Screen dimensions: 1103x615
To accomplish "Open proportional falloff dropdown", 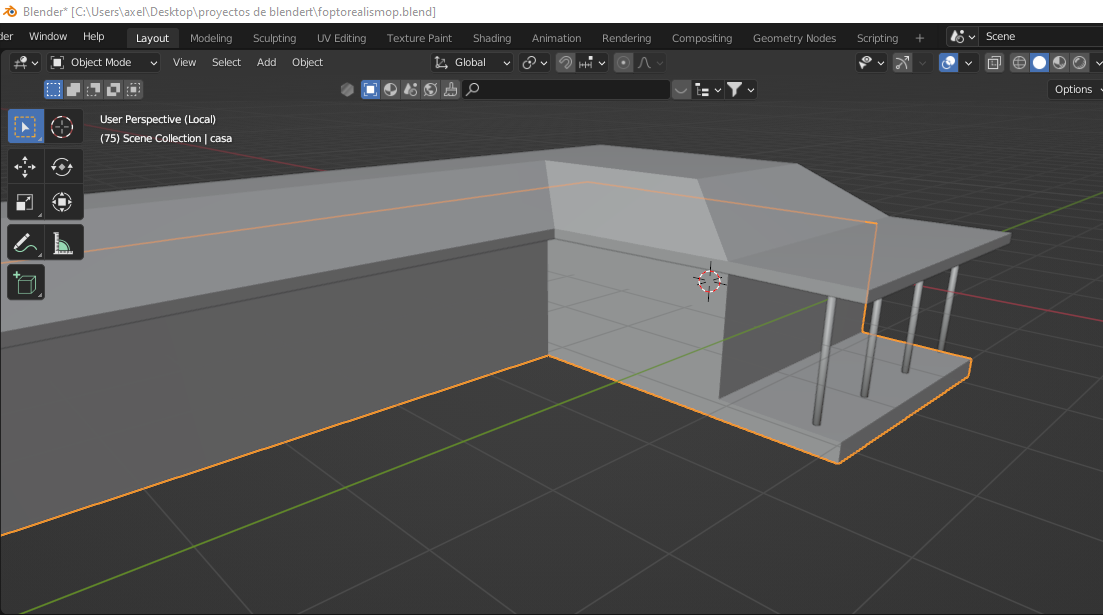I will pos(650,63).
